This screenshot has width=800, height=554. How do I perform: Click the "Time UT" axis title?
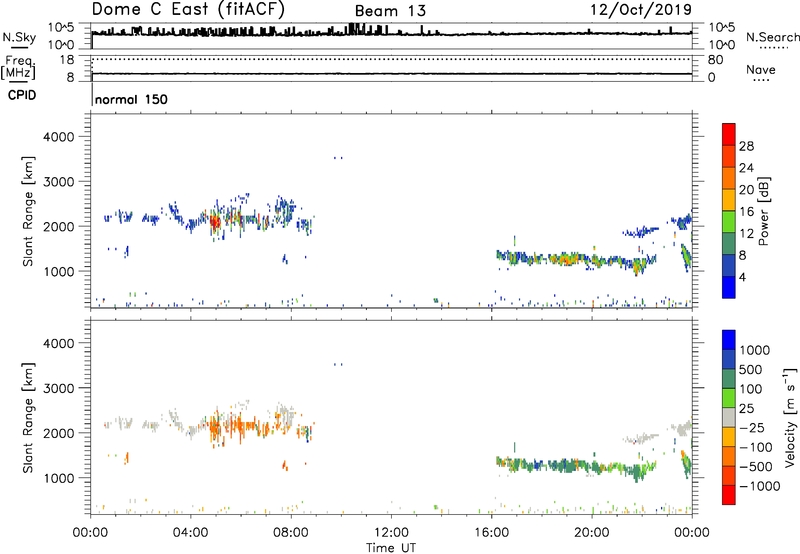(x=391, y=547)
